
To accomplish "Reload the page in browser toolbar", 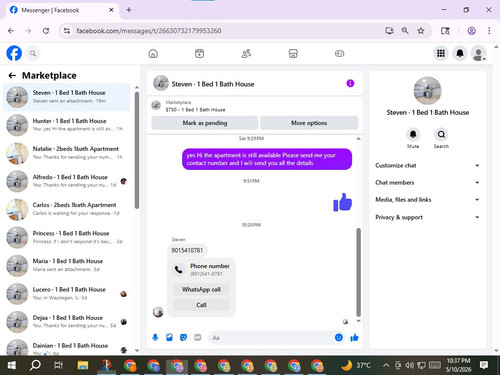I will (46, 31).
